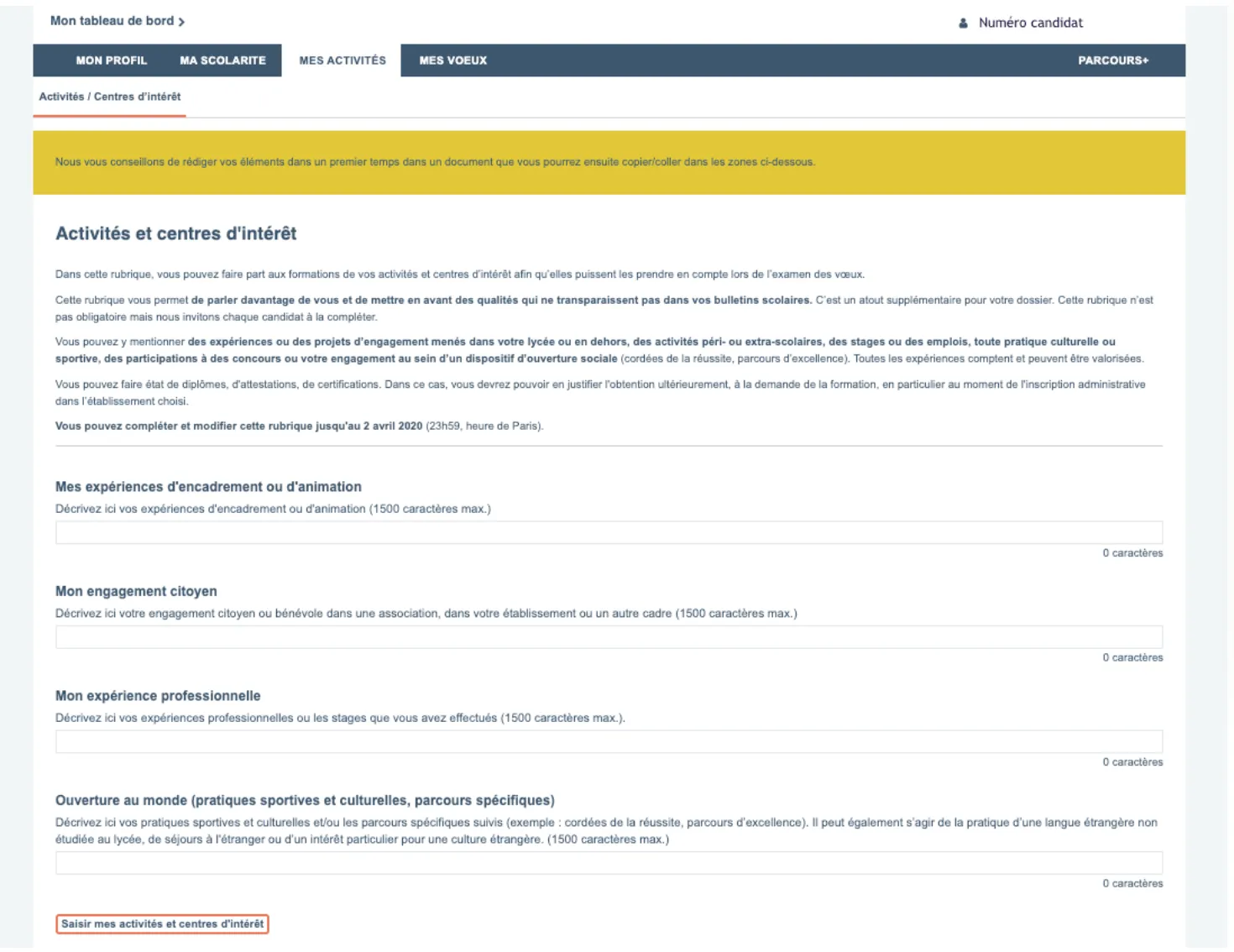The image size is (1234, 952).
Task: Click the 0 caractères counter under engagement citoyen
Action: (x=1132, y=657)
